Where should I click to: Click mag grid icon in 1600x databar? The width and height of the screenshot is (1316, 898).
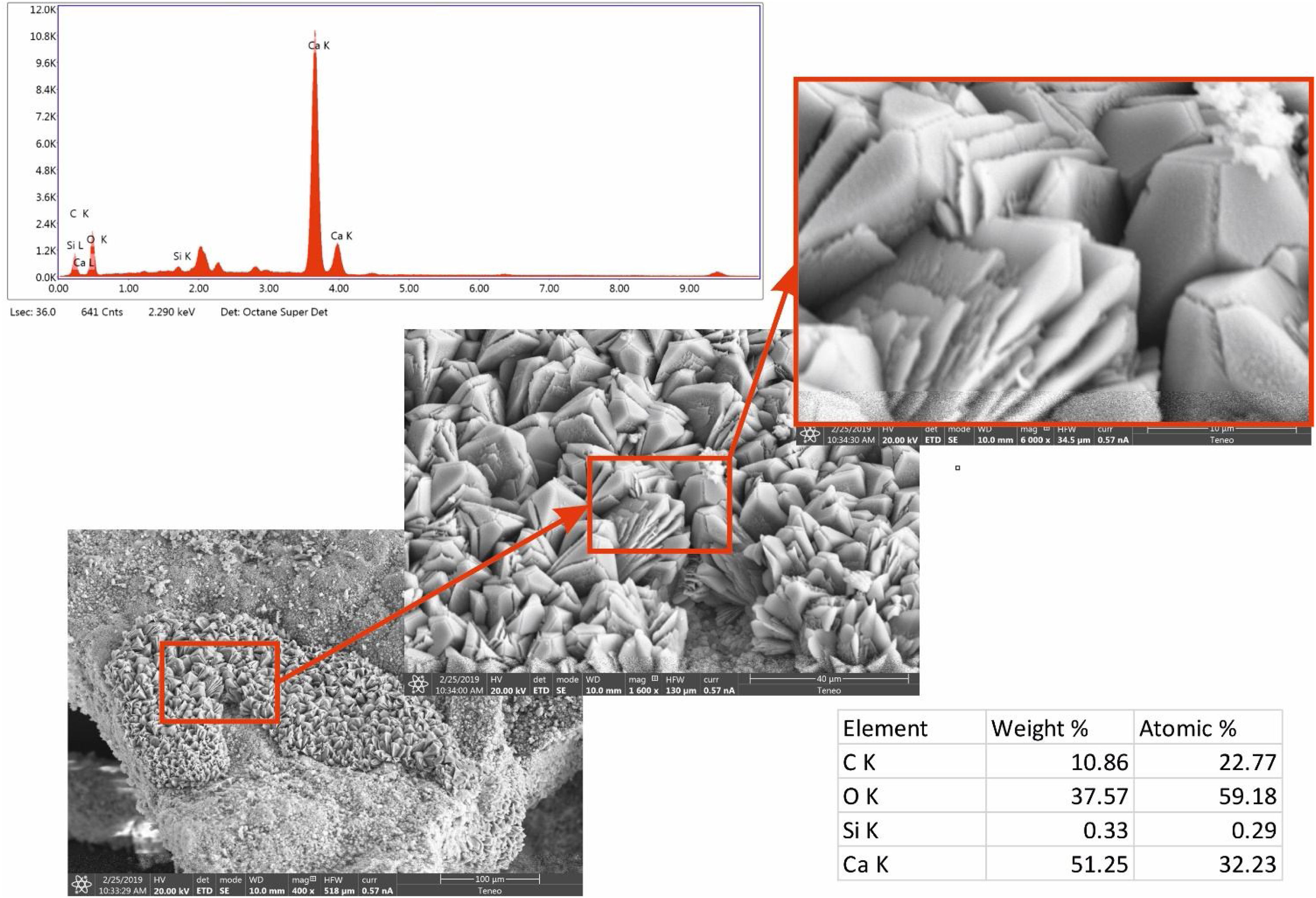pos(654,679)
